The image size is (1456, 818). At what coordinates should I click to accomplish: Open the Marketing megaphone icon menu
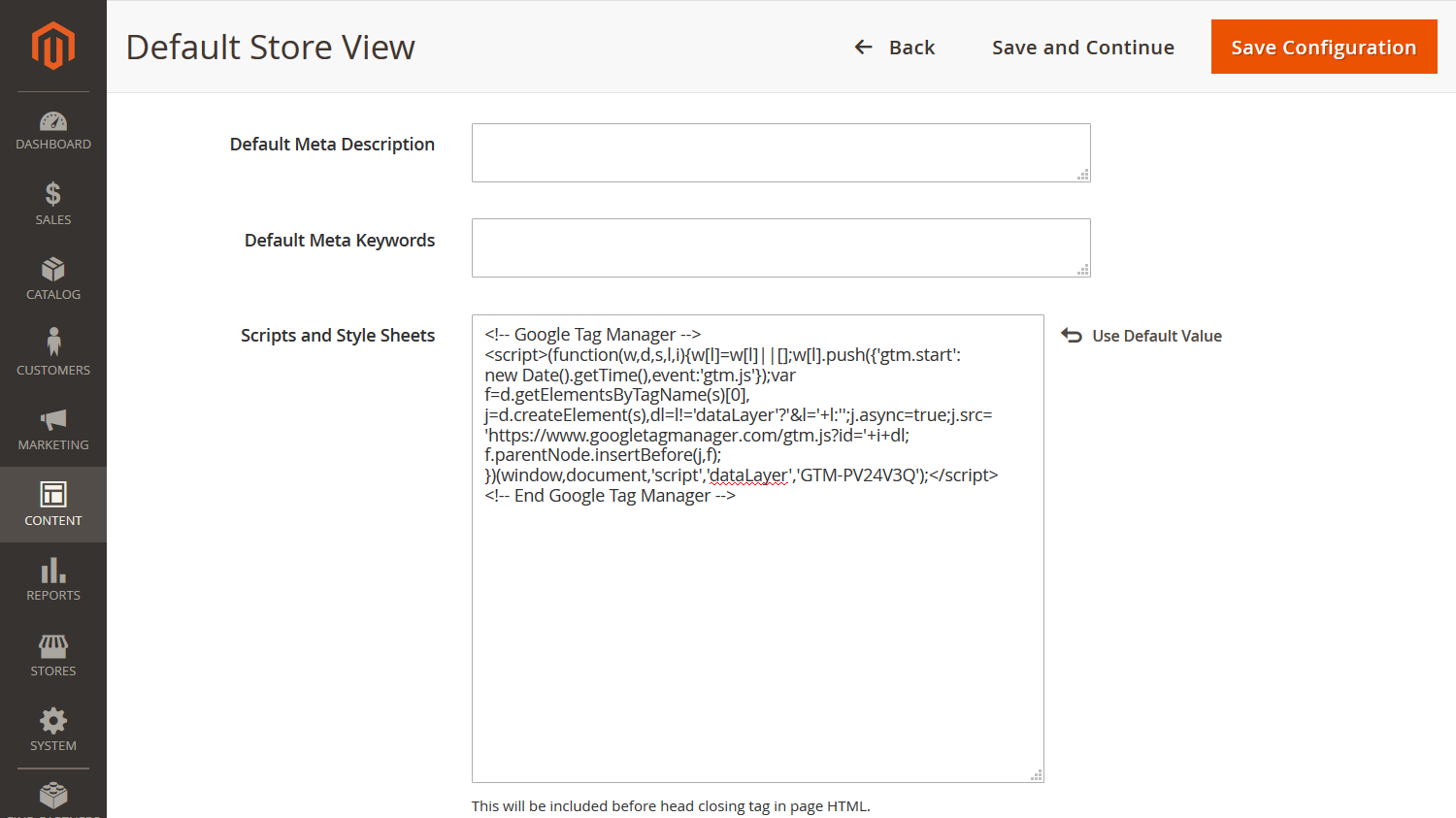click(x=53, y=419)
